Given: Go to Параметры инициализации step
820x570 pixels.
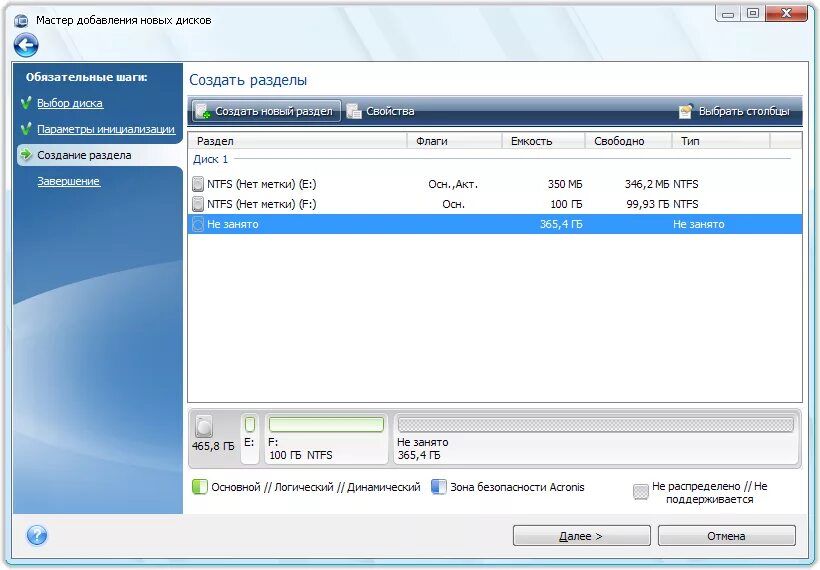Looking at the screenshot, I should click(x=106, y=129).
